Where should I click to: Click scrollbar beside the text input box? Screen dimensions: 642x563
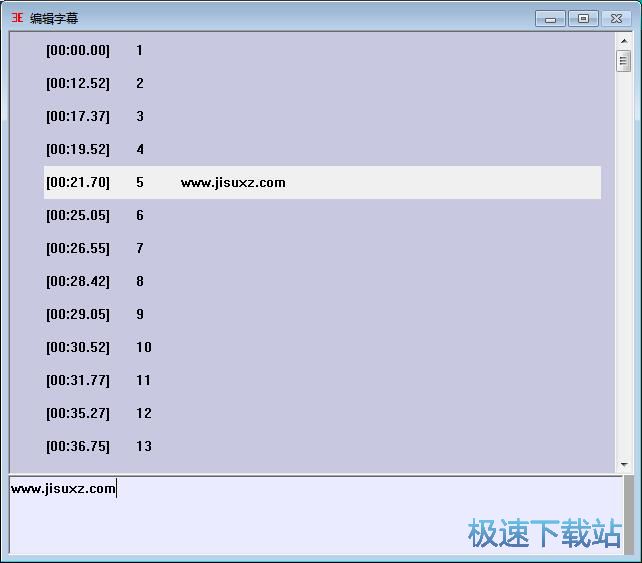628,515
